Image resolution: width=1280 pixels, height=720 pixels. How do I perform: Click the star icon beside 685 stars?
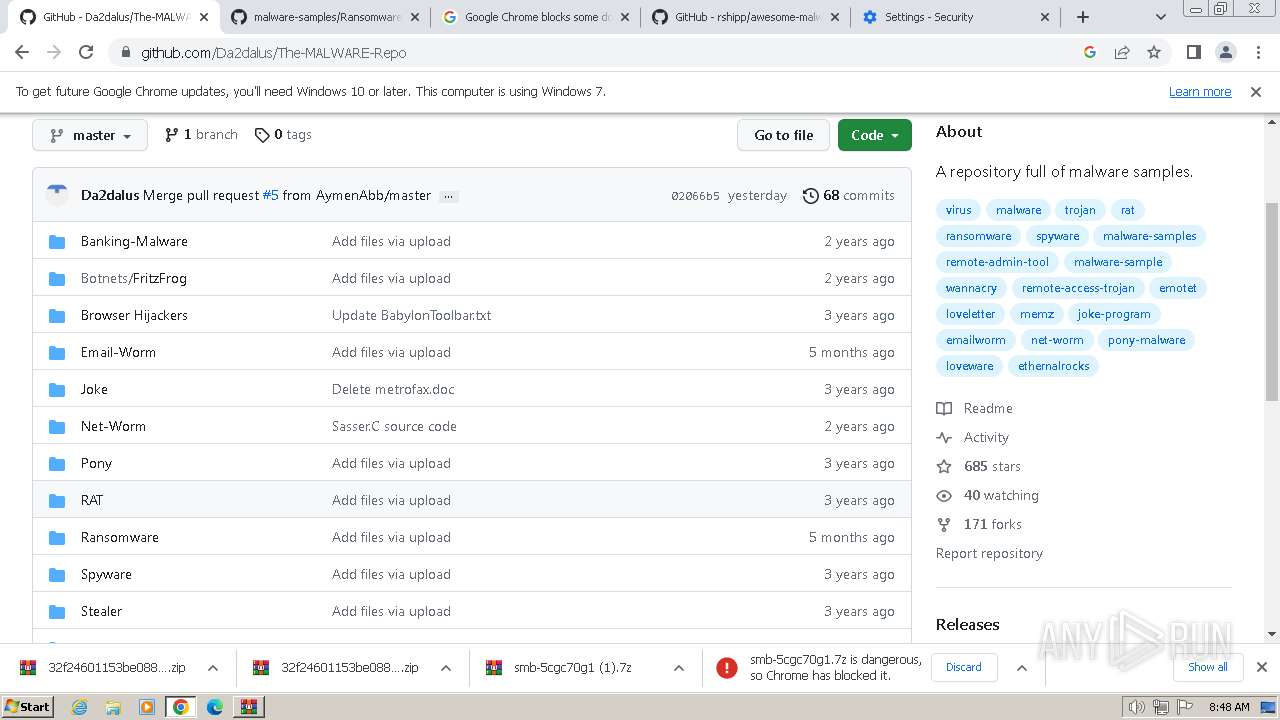tap(944, 466)
